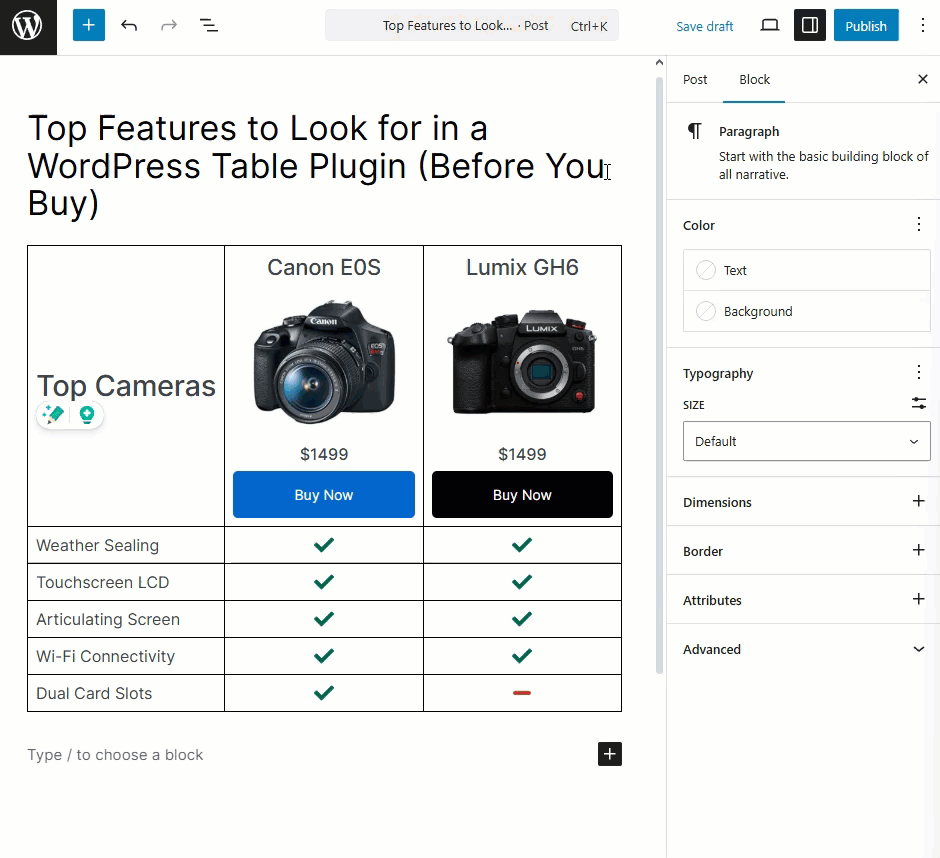Select the 'Canon EOS' column header
The image size is (940, 858).
point(324,267)
